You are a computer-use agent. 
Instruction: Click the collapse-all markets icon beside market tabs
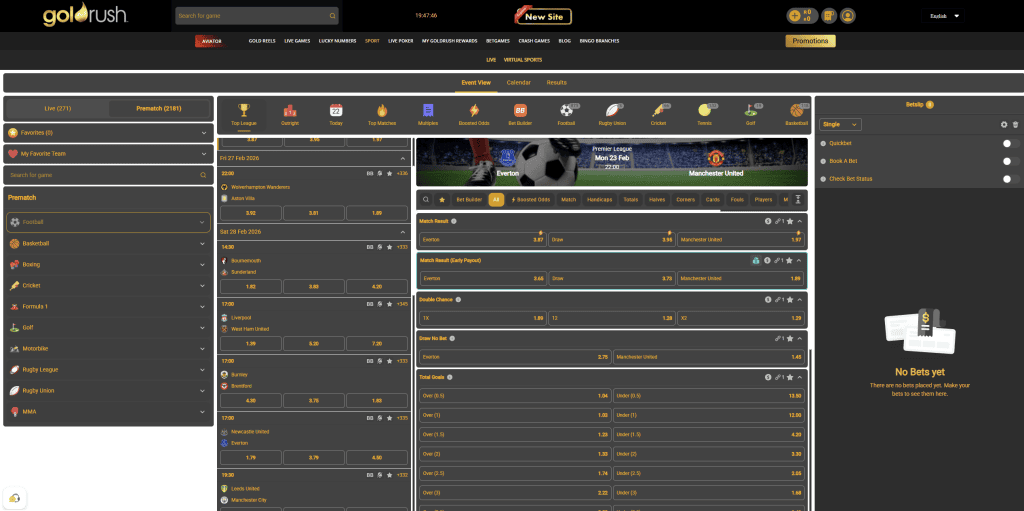pos(798,200)
